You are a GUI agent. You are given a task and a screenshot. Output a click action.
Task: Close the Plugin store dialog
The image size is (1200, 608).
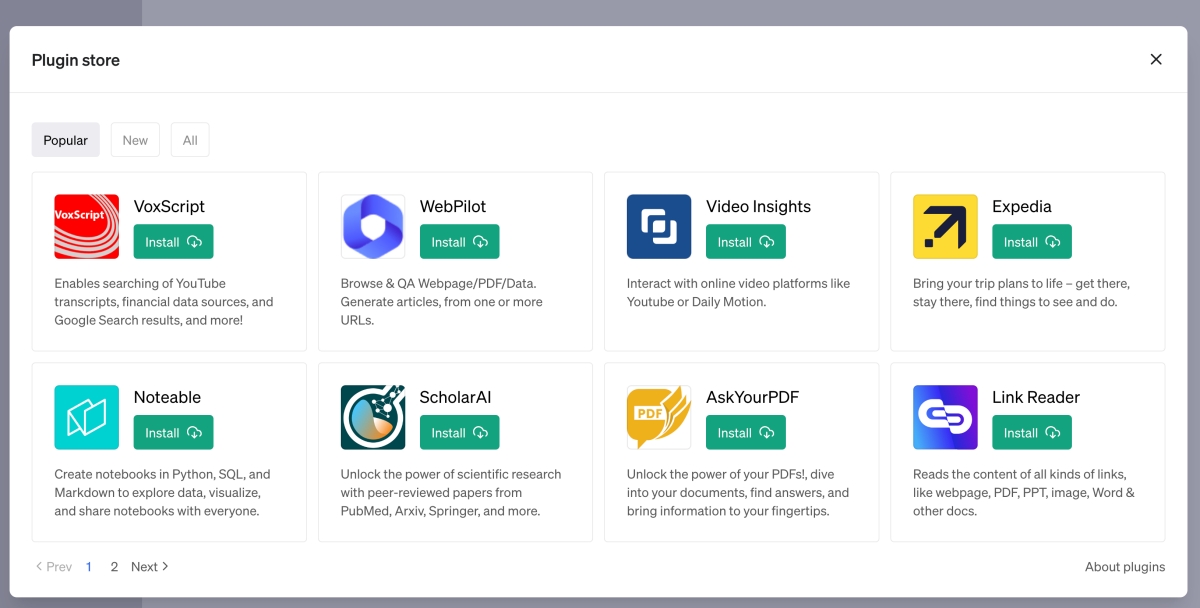(1156, 60)
